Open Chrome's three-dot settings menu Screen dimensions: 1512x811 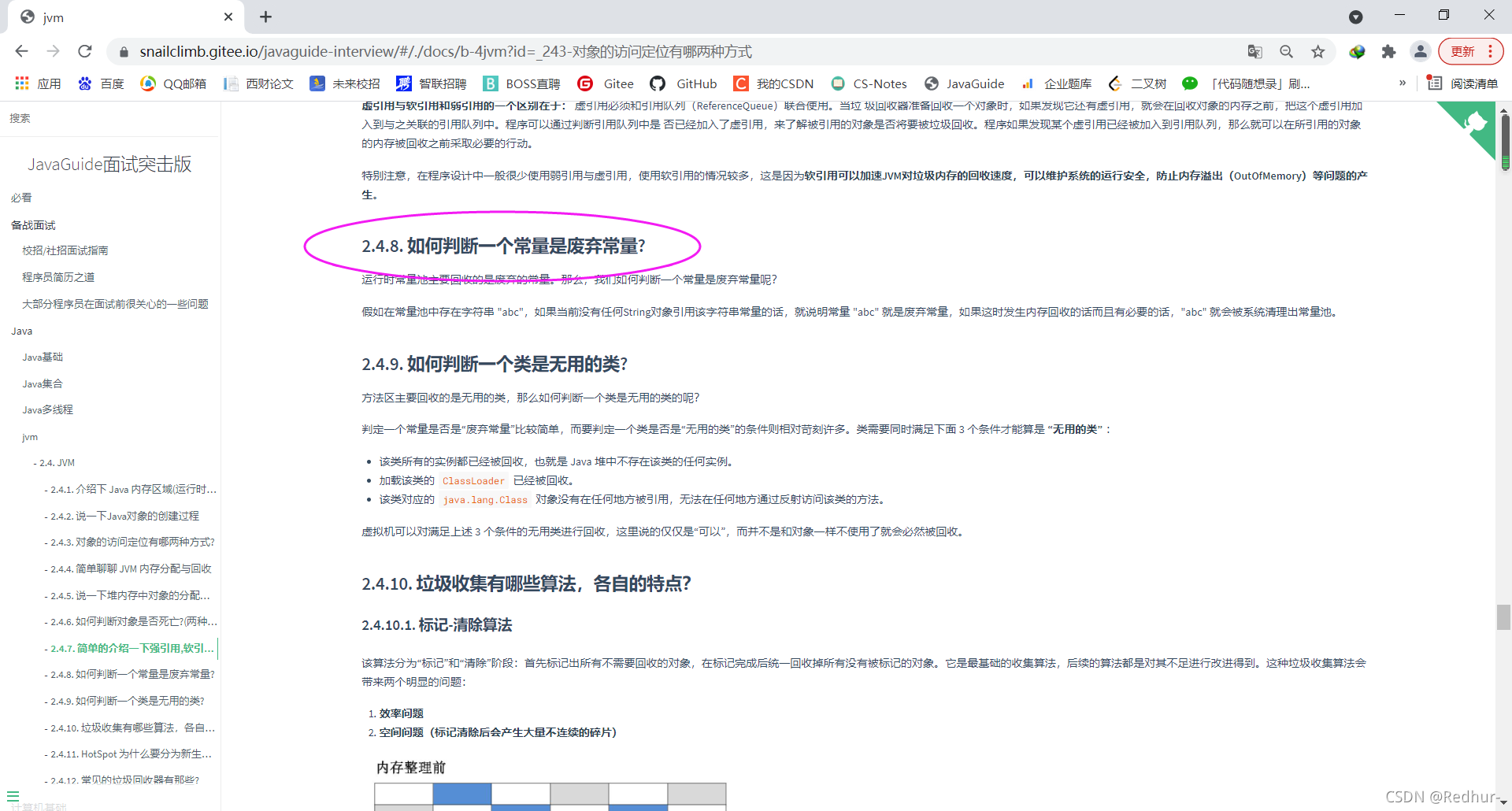click(x=1492, y=50)
